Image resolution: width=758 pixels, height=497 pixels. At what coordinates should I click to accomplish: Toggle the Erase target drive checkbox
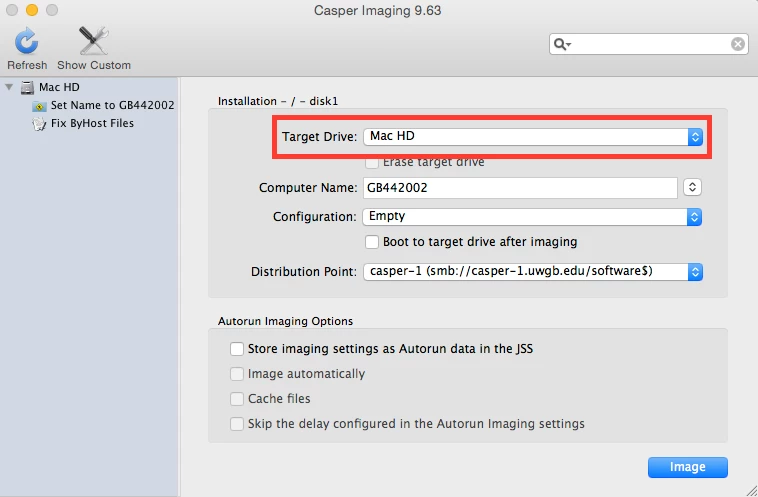tap(372, 162)
